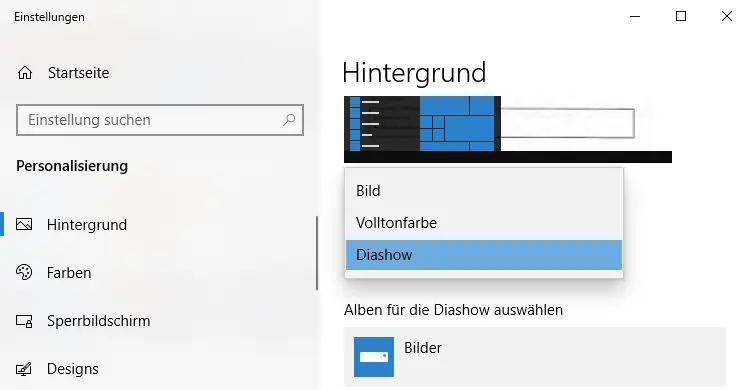The width and height of the screenshot is (750, 390).
Task: Choose Diashow from the dropdown list
Action: [x=484, y=255]
